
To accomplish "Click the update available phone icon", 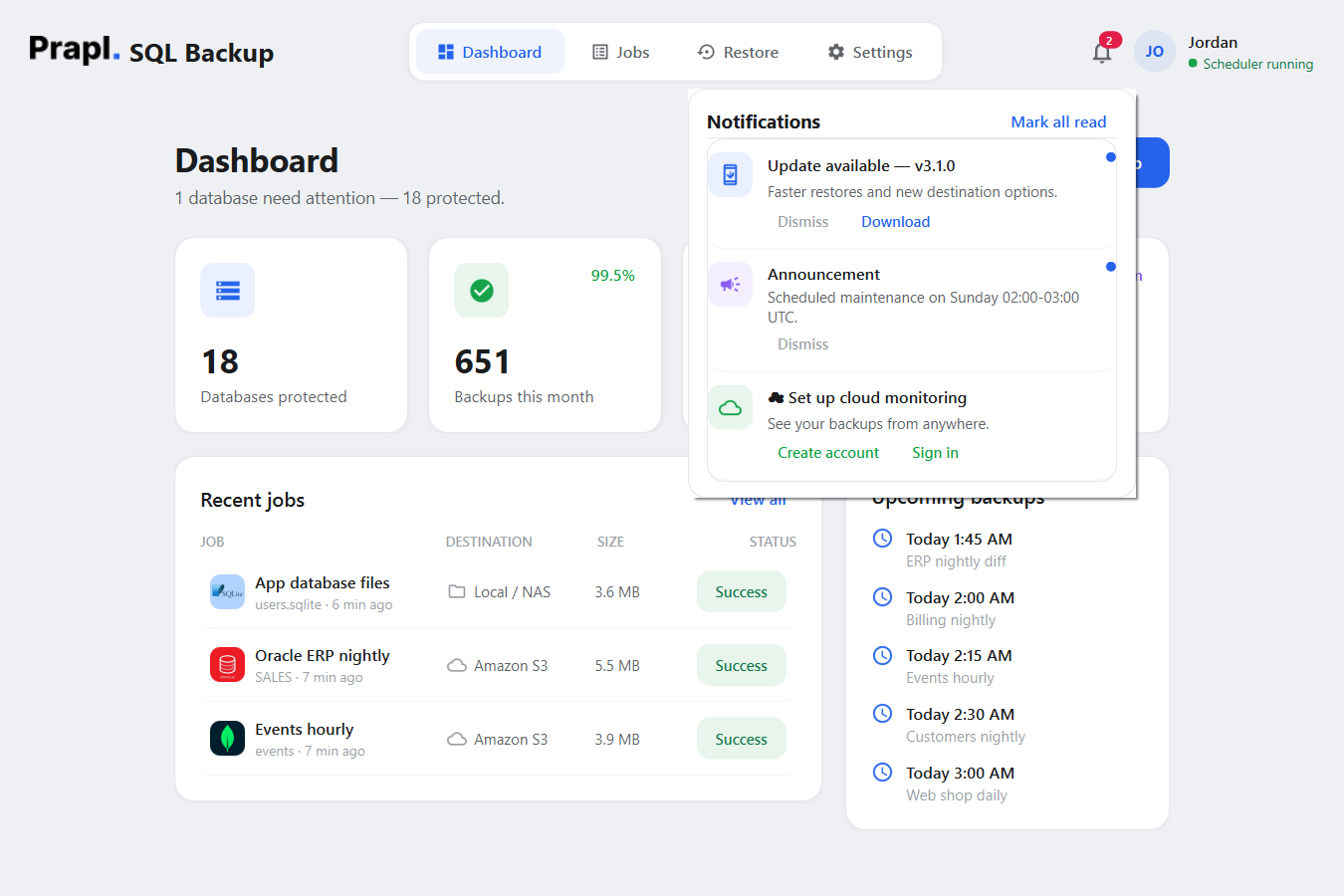I will pos(730,175).
